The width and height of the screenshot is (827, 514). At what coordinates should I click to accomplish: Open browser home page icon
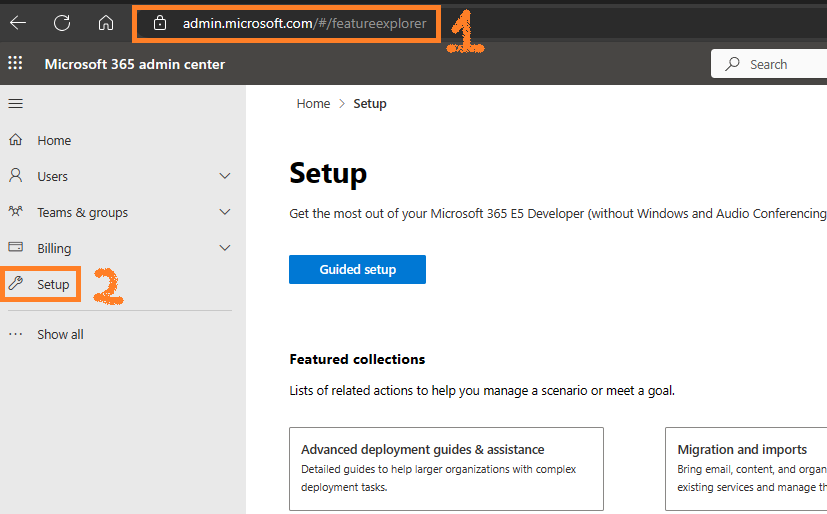click(x=106, y=23)
